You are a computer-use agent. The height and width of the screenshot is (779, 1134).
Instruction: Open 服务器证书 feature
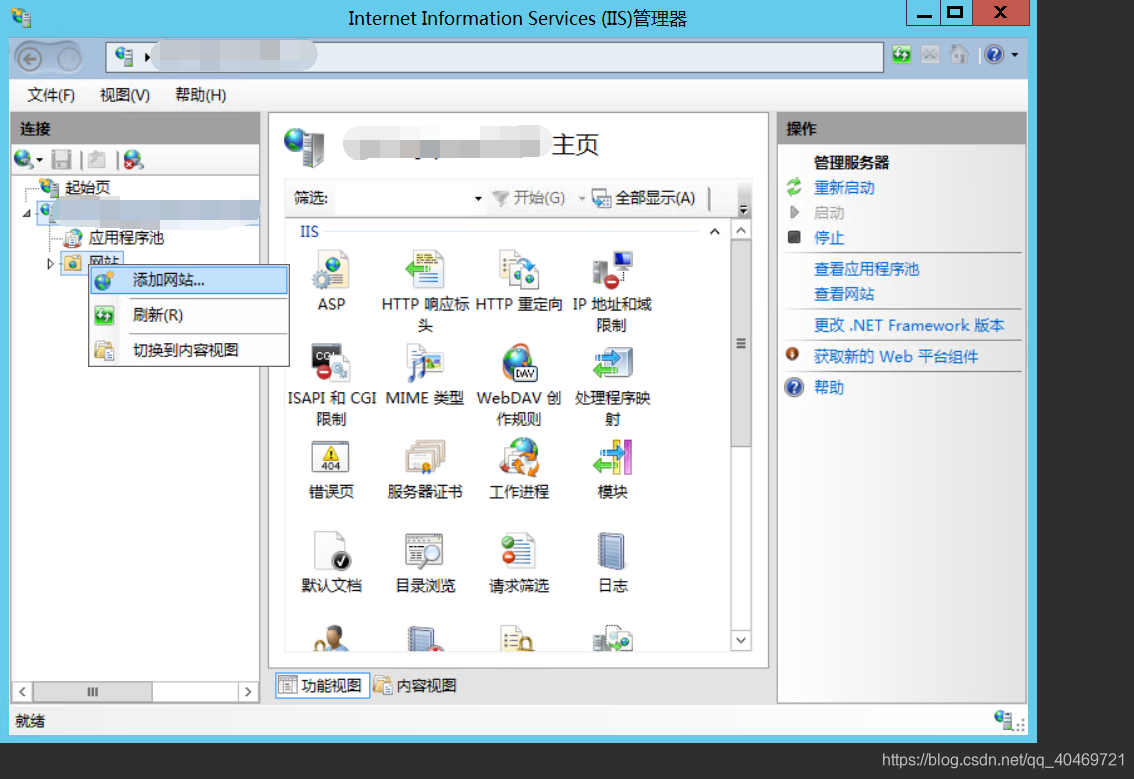tap(425, 469)
